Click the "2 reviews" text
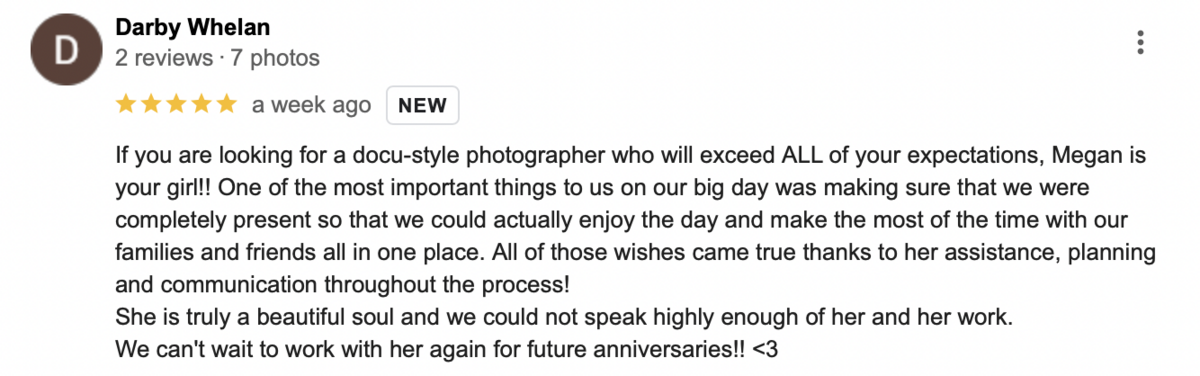 tap(164, 58)
